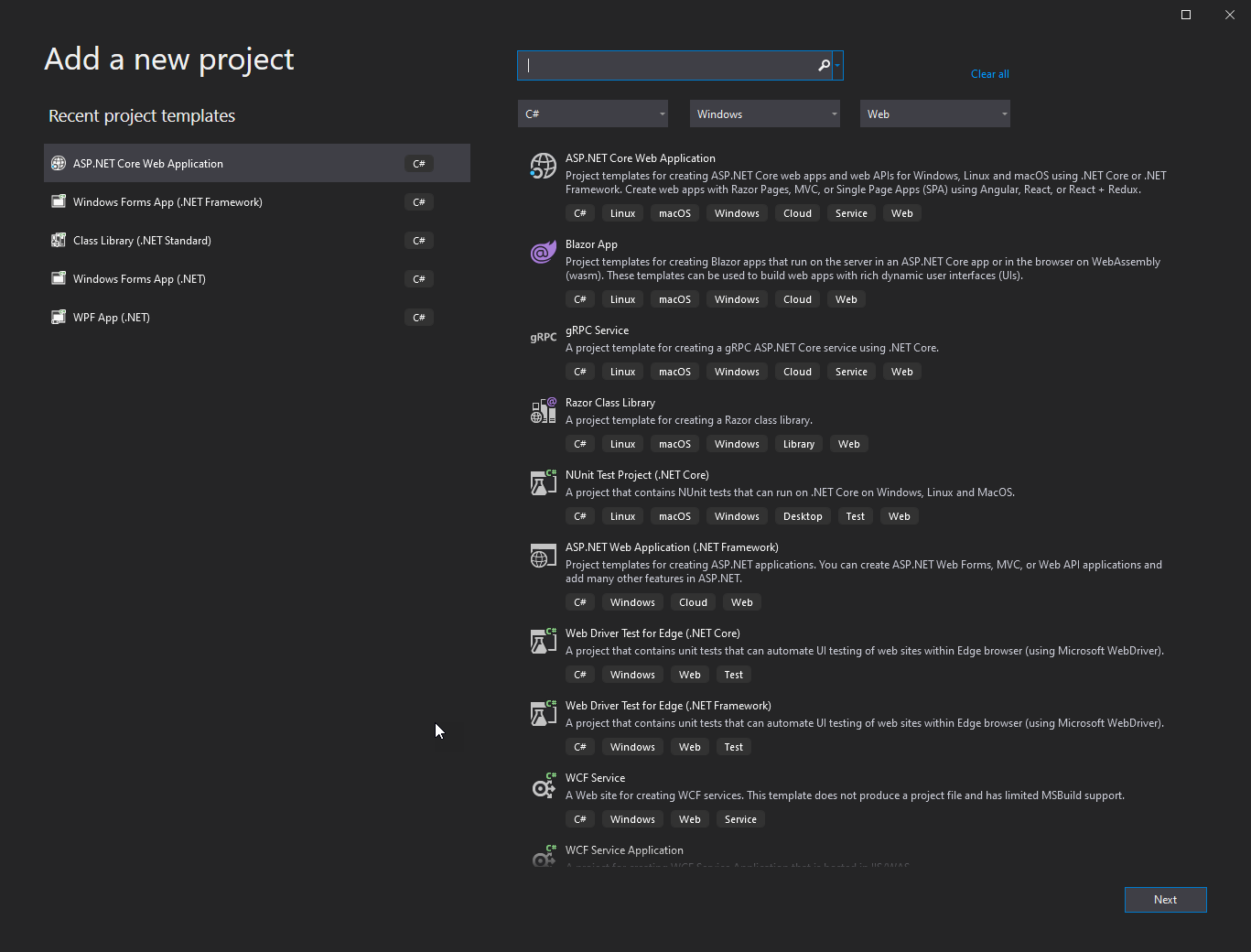Click the WCF Service Application template title
The image size is (1251, 952).
(624, 850)
